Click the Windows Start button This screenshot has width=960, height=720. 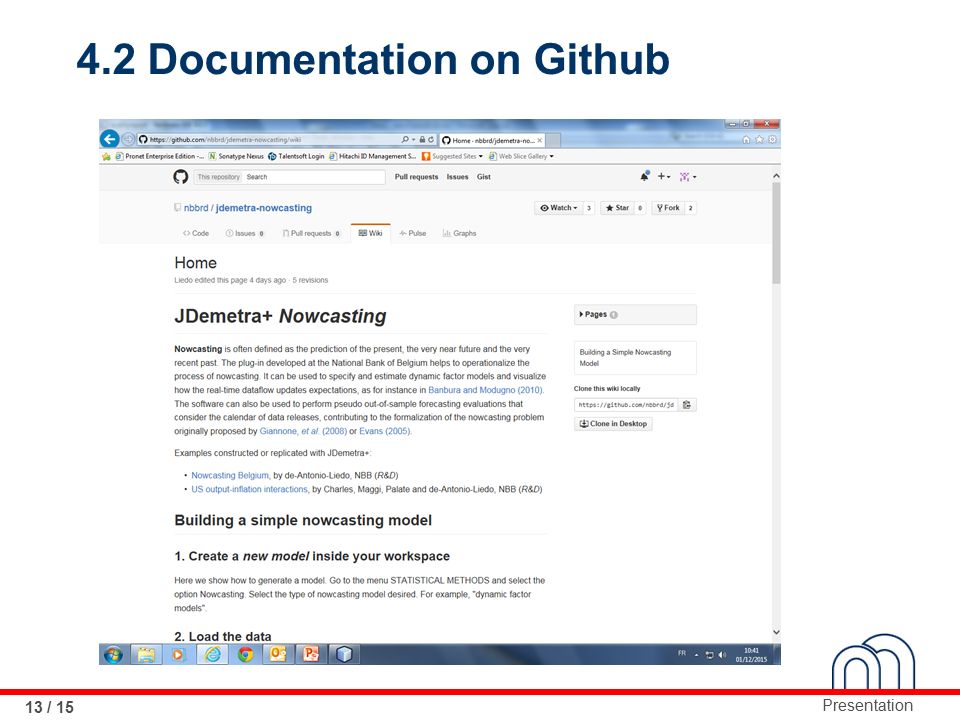pyautogui.click(x=113, y=654)
